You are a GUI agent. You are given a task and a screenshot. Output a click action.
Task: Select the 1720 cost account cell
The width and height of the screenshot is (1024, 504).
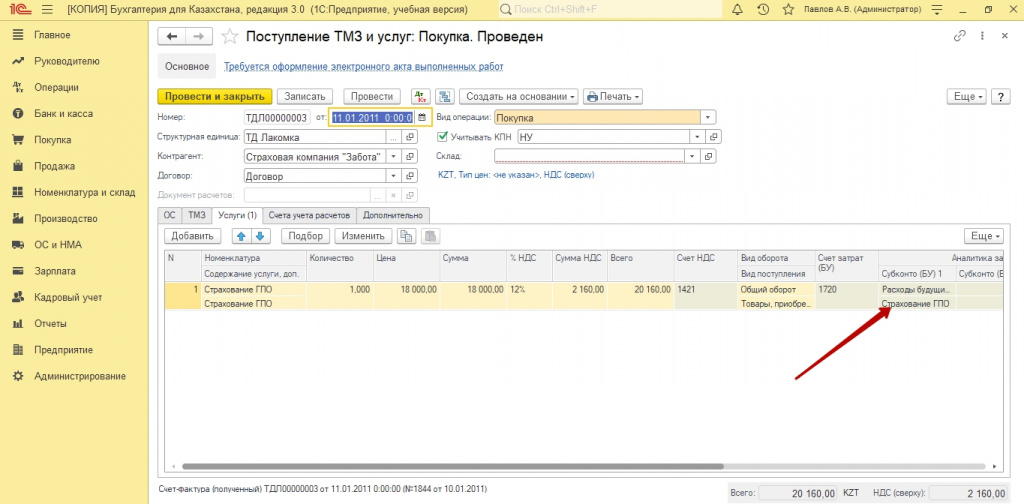coord(846,289)
